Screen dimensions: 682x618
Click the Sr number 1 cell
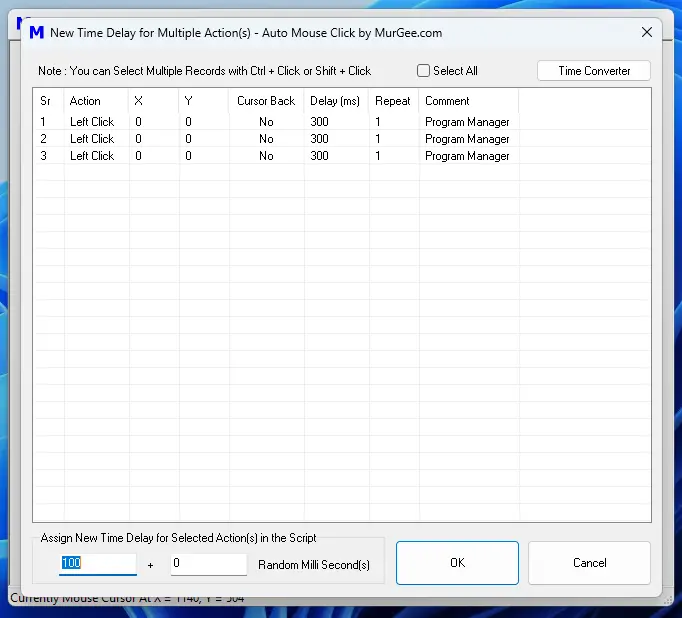point(43,122)
